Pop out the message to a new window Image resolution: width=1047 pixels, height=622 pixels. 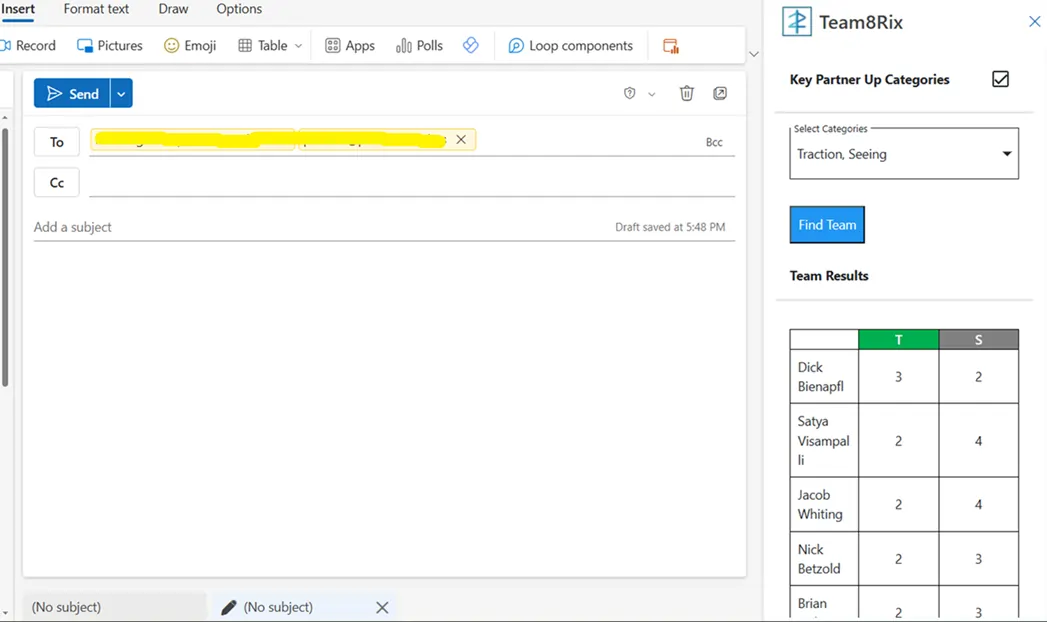pos(720,93)
